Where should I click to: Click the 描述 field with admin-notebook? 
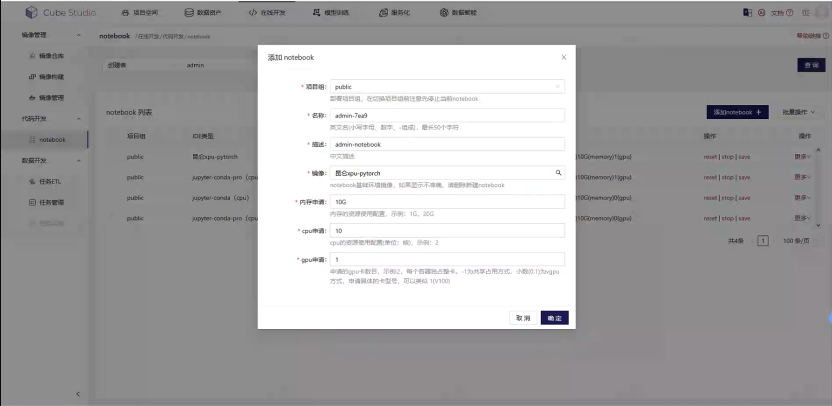(447, 144)
